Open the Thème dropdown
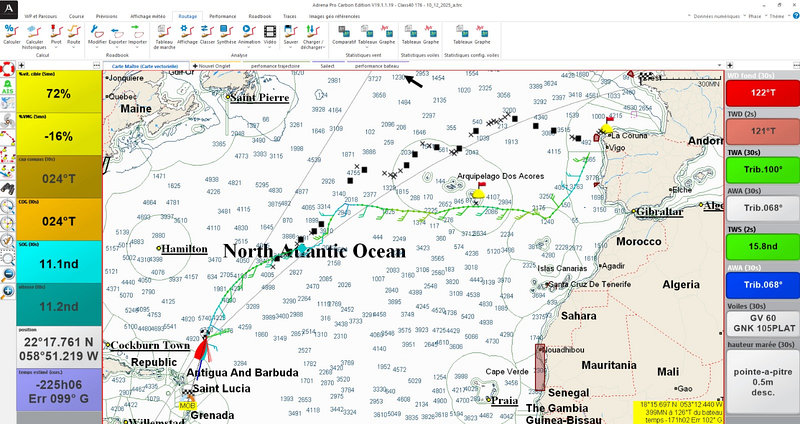This screenshot has height=424, width=800. (772, 17)
